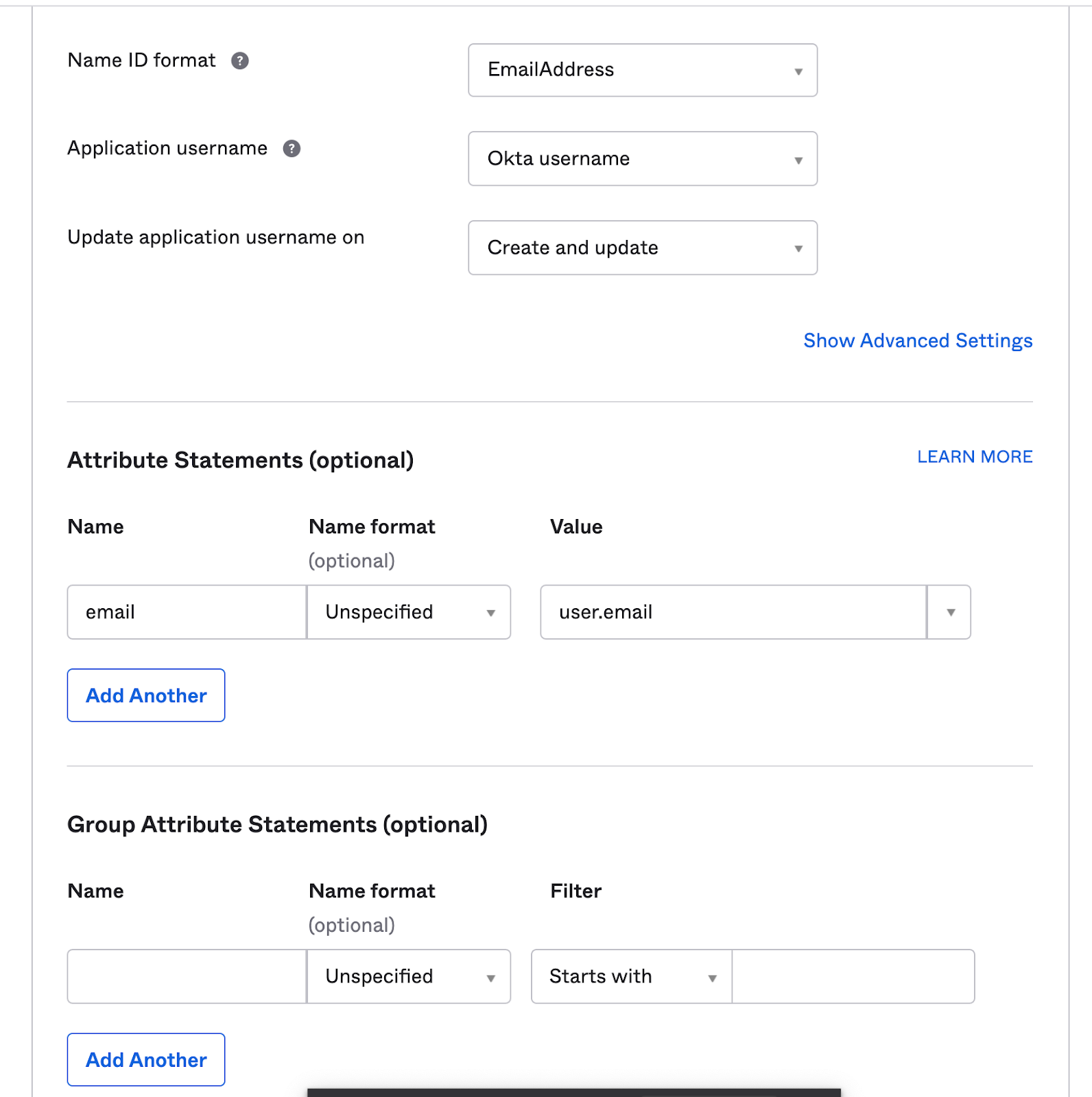Click the empty group attribute Name field
The image size is (1092, 1097).
tap(187, 976)
